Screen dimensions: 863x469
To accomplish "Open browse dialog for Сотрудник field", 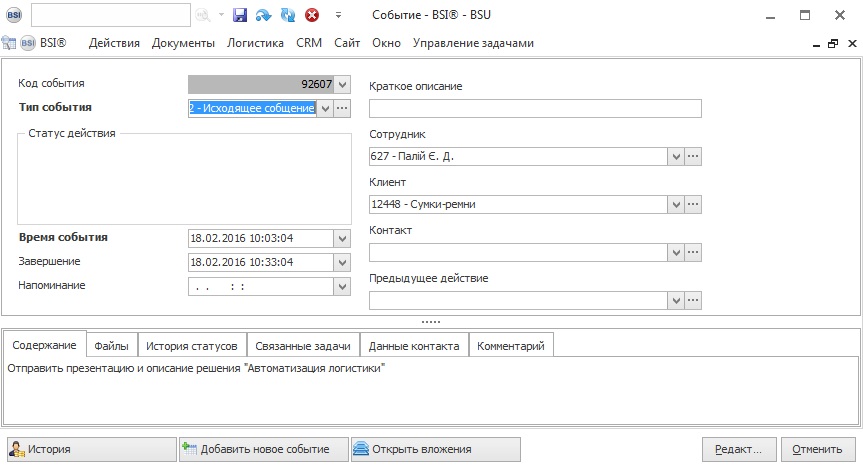I will [693, 156].
